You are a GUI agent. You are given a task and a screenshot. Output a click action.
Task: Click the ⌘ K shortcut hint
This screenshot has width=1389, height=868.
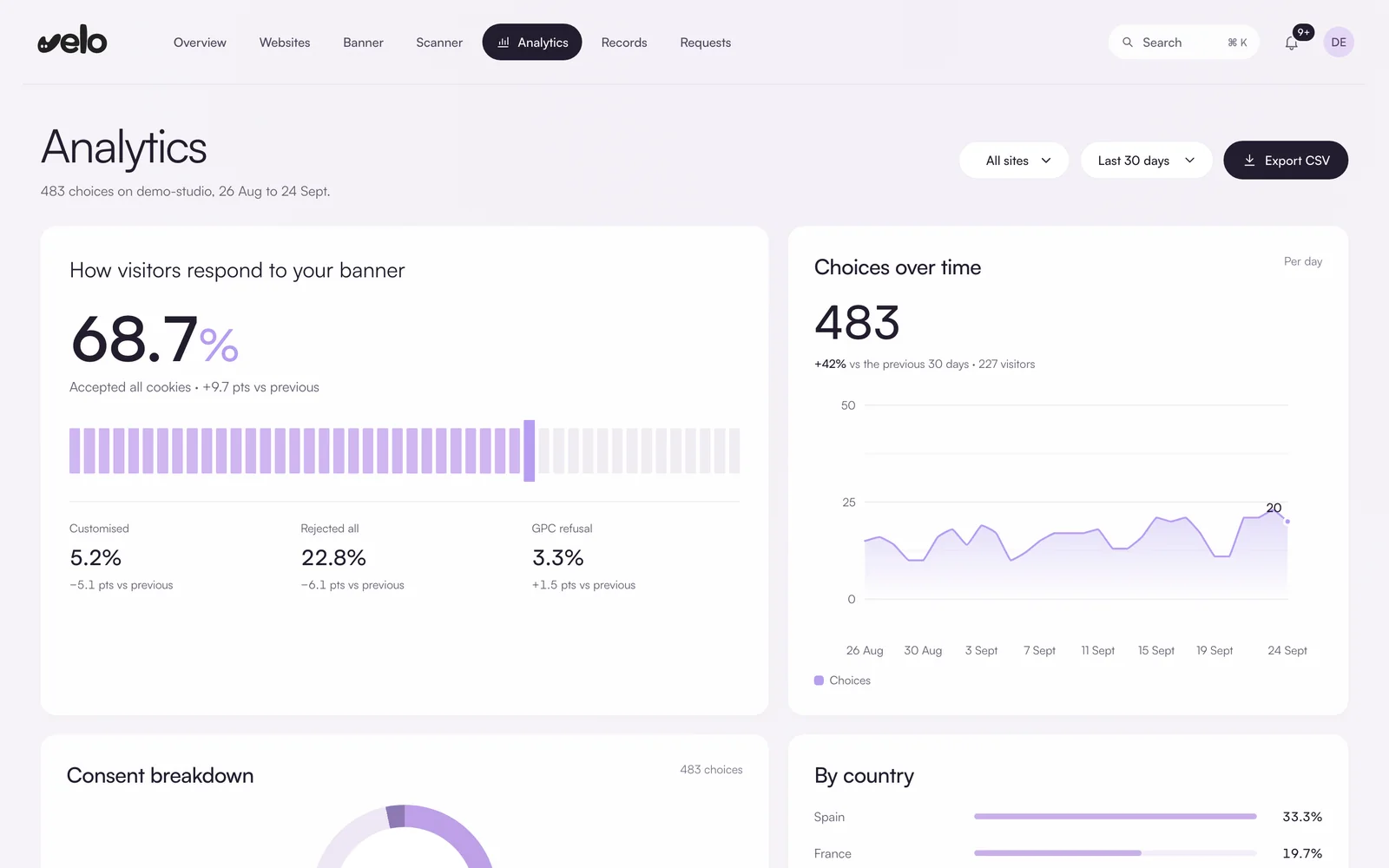point(1237,43)
